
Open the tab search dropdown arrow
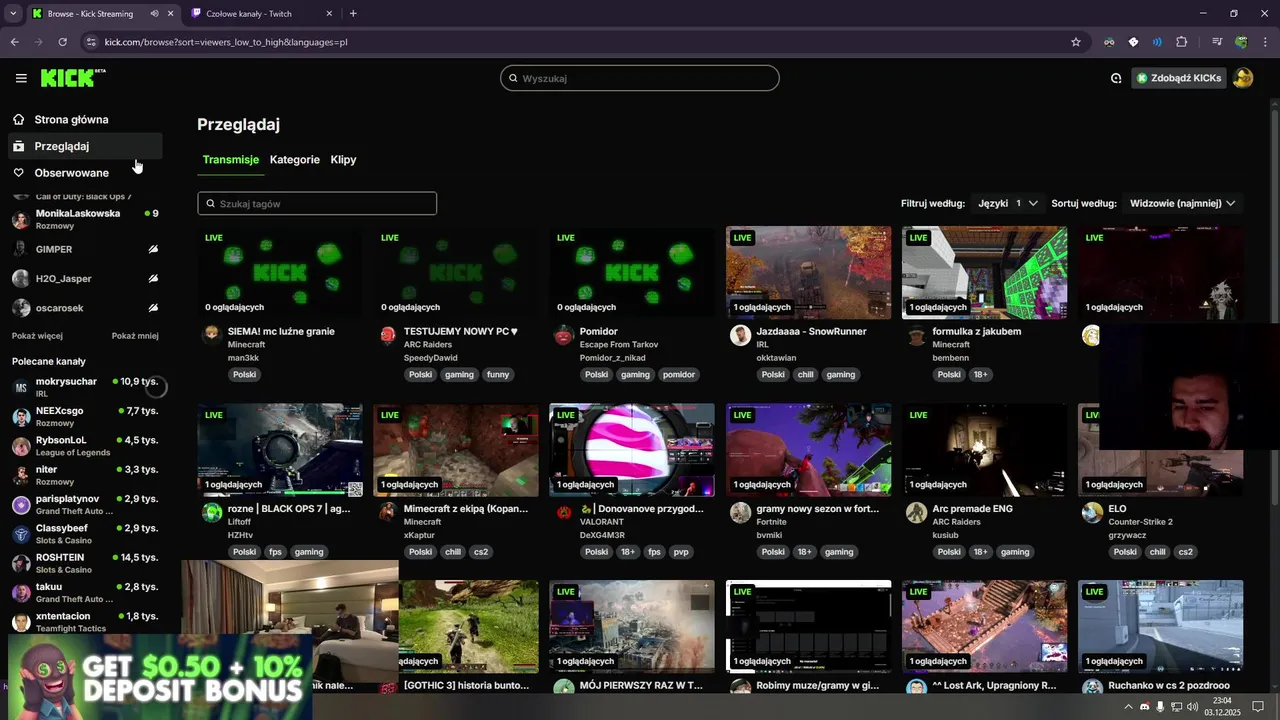[13, 14]
